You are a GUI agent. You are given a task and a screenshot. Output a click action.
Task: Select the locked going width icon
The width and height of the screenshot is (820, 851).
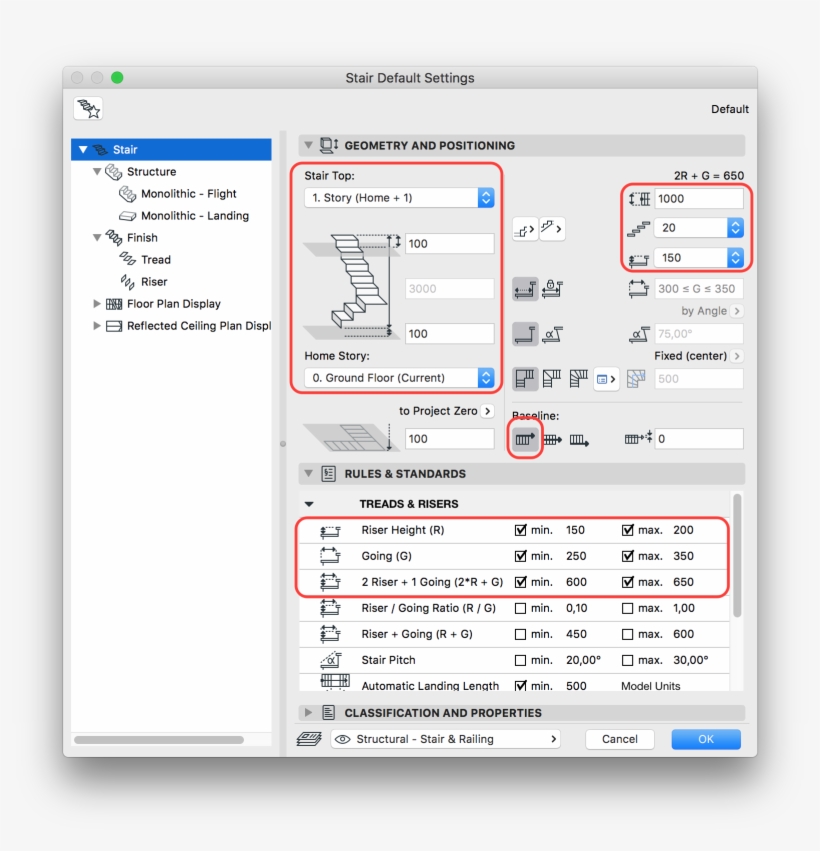coord(551,289)
